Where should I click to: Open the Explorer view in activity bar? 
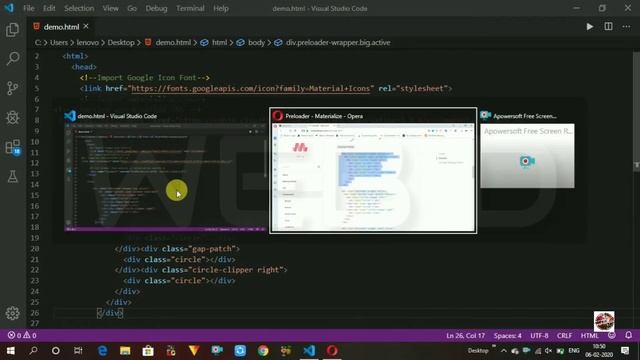(x=13, y=30)
